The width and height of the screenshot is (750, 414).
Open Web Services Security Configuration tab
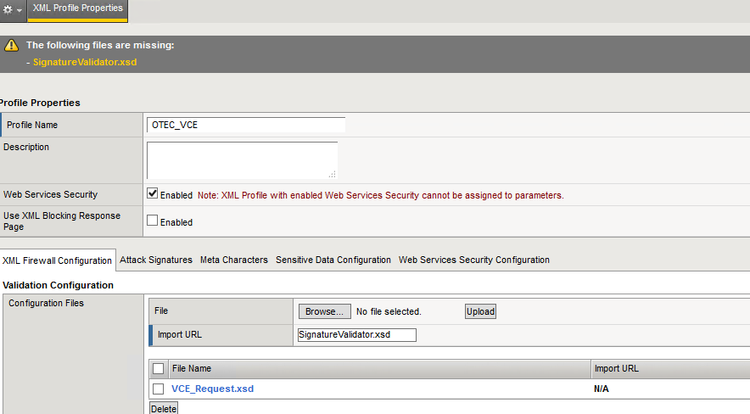pos(474,260)
